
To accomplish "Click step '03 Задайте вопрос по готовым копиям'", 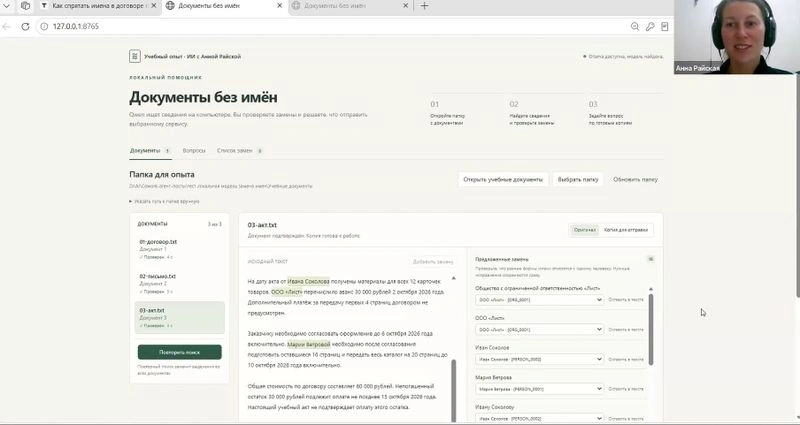I will click(x=610, y=113).
